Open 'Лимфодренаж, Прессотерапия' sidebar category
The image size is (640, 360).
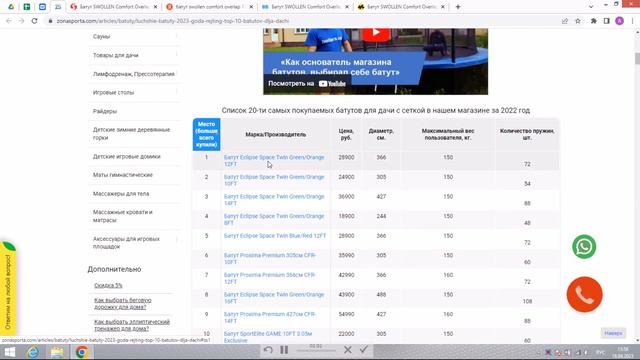[133, 74]
